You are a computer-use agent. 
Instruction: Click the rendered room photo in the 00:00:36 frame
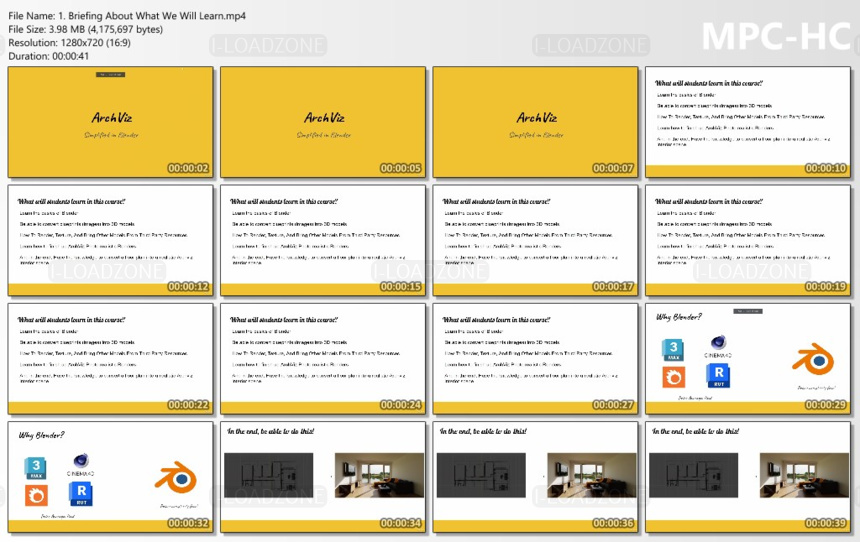[x=592, y=475]
